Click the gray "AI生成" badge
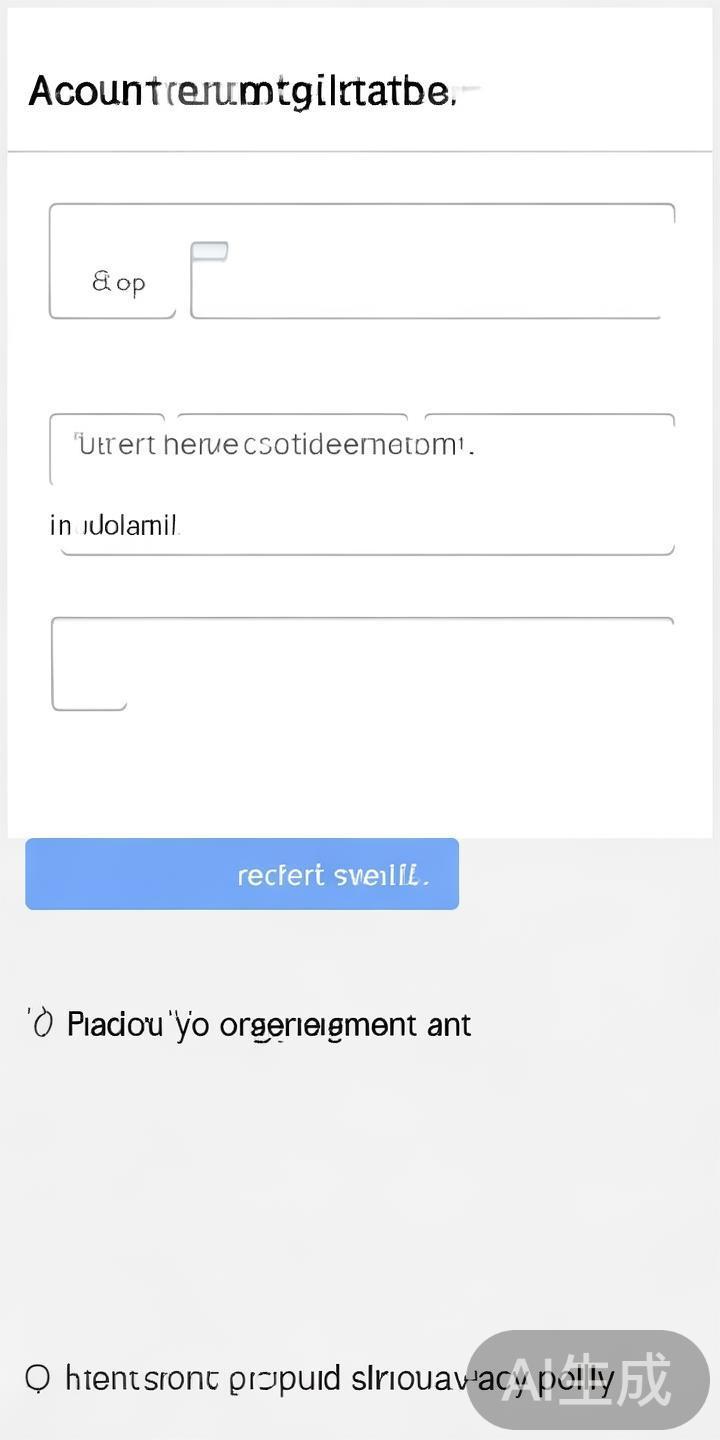The width and height of the screenshot is (720, 1440). [x=588, y=1379]
